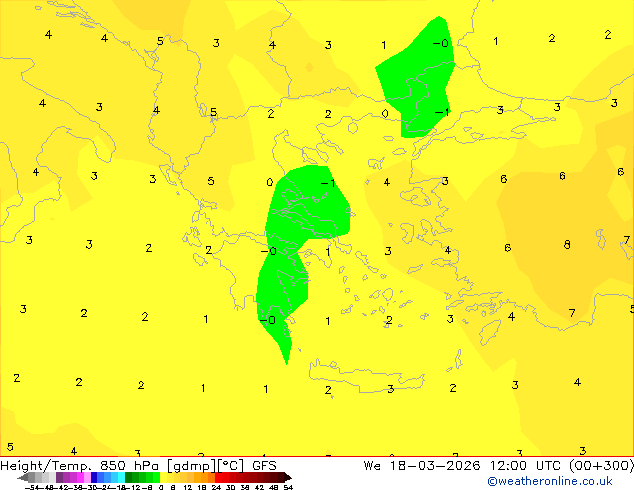
Task: Click the dark arrow cap ending the color scale
Action: click(x=288, y=477)
